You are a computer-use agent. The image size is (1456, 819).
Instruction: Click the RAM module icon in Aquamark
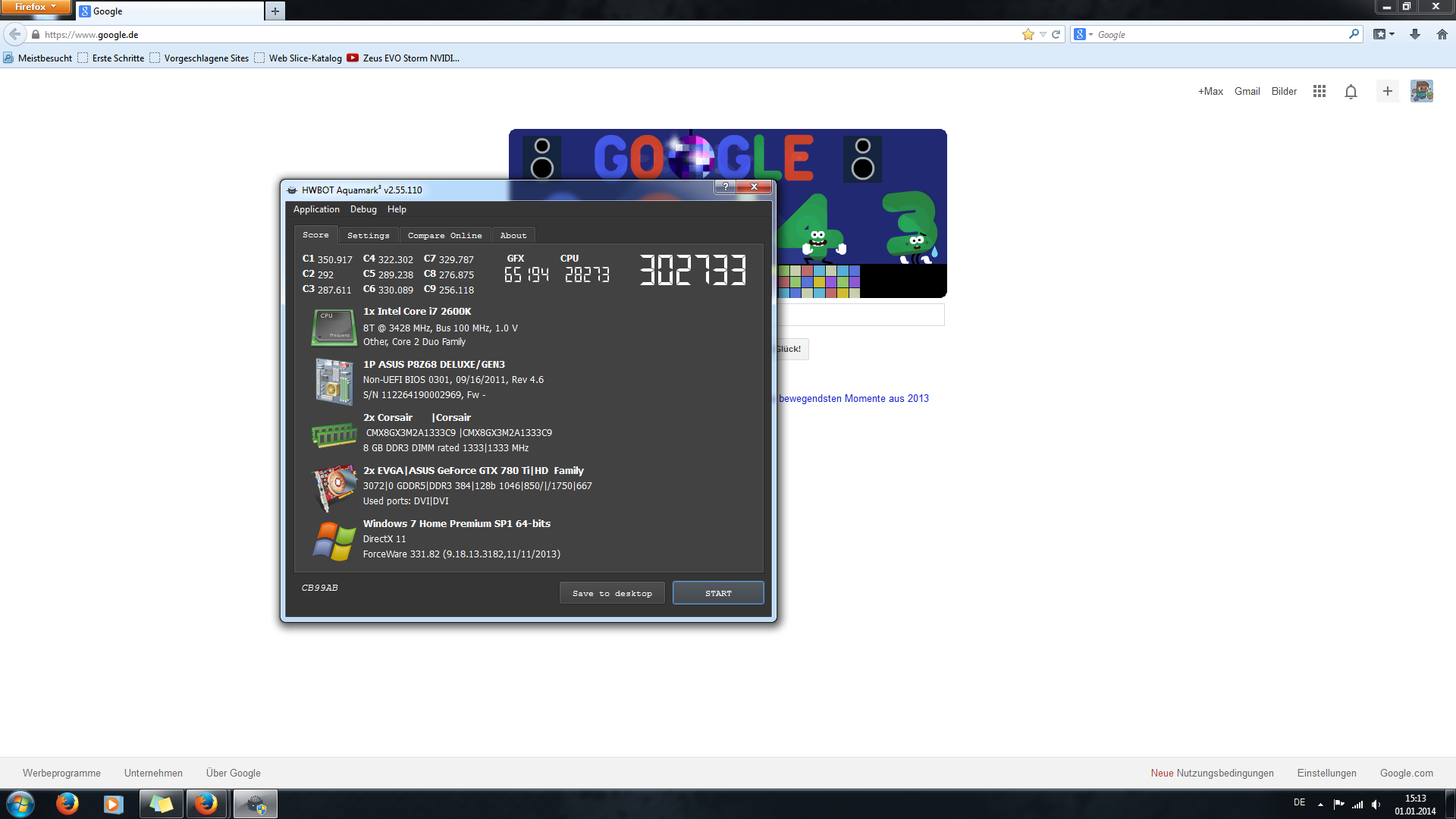(334, 435)
